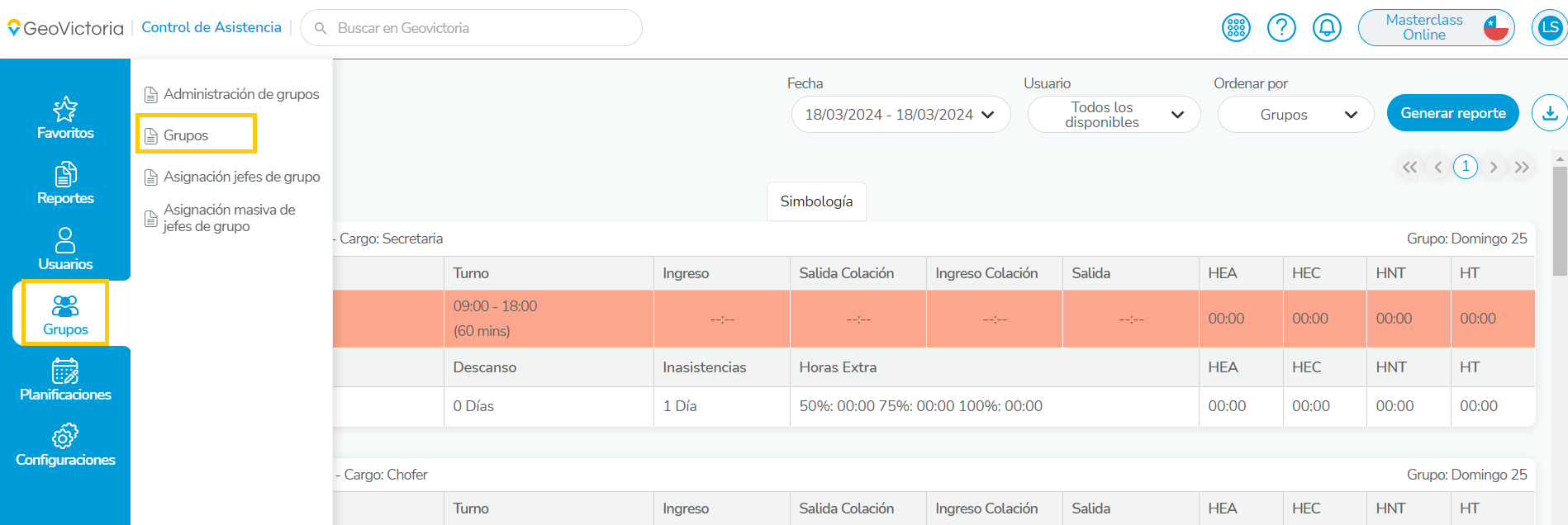Open Favoritos in the sidebar

tap(65, 118)
